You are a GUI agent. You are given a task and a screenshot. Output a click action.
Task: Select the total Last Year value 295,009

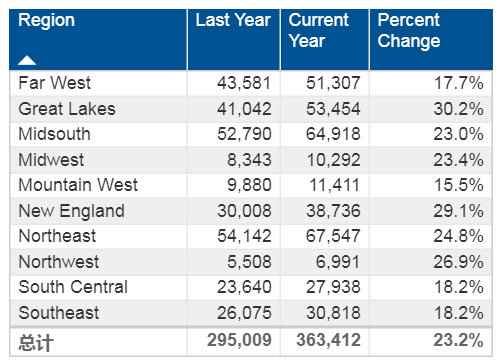tap(239, 340)
